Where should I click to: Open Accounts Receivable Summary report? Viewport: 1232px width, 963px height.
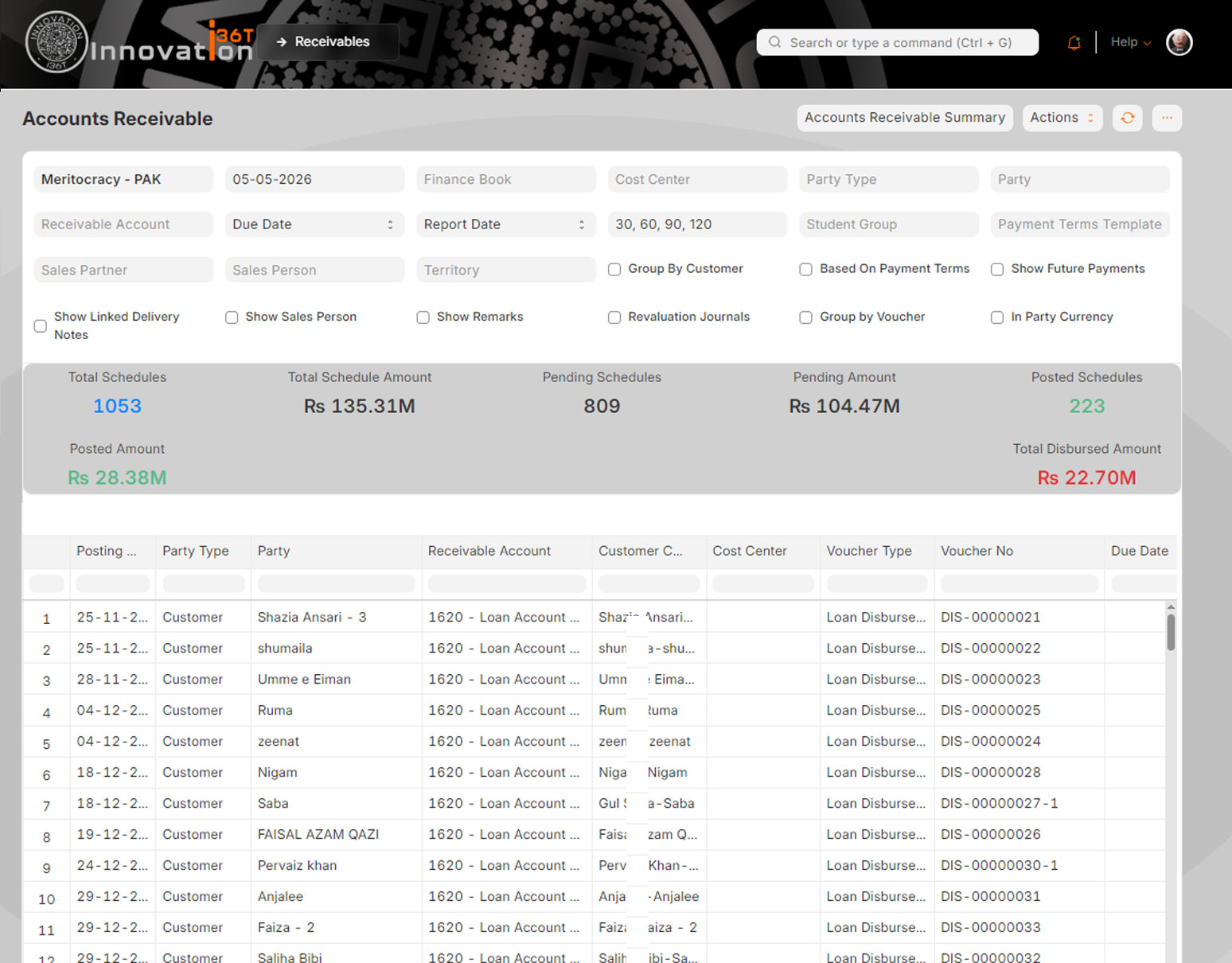point(905,118)
